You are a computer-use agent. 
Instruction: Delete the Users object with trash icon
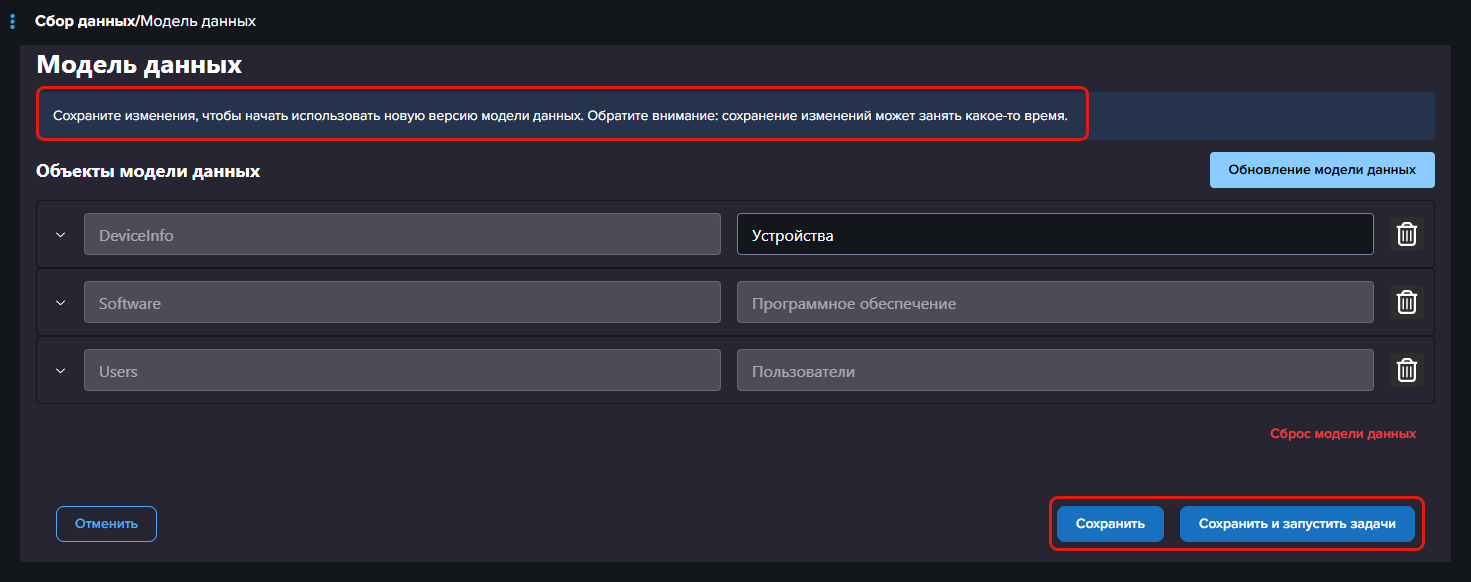pyautogui.click(x=1406, y=370)
